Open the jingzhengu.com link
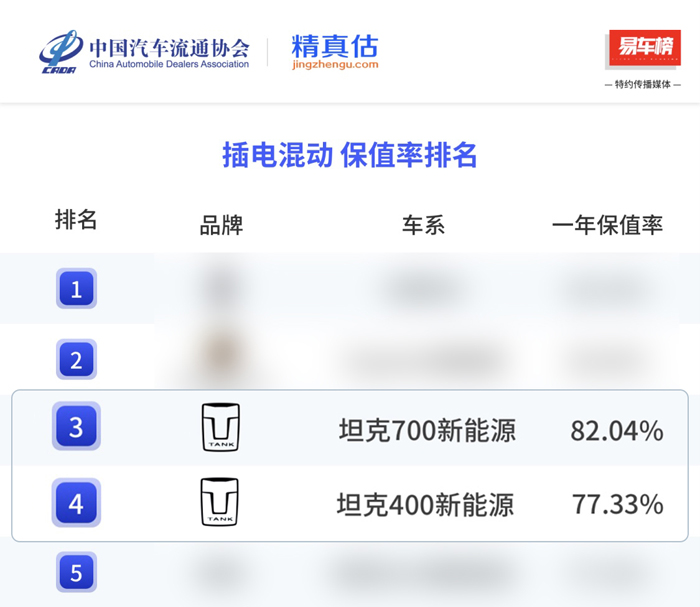 pyautogui.click(x=335, y=65)
